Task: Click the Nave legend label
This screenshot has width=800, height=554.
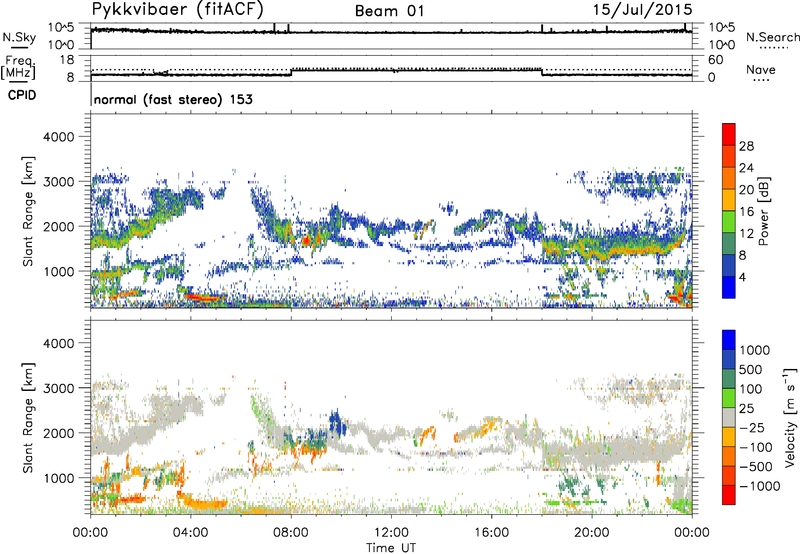Action: (x=761, y=70)
